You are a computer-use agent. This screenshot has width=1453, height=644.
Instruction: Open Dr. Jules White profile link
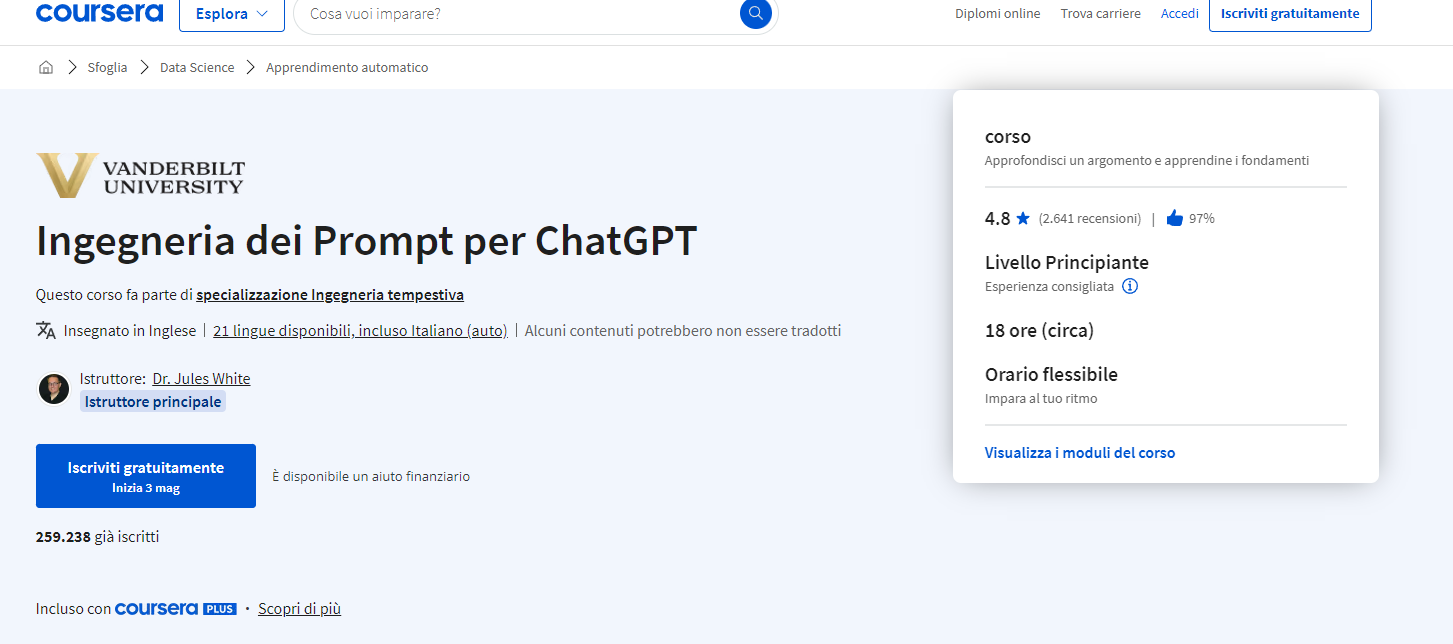tap(201, 379)
